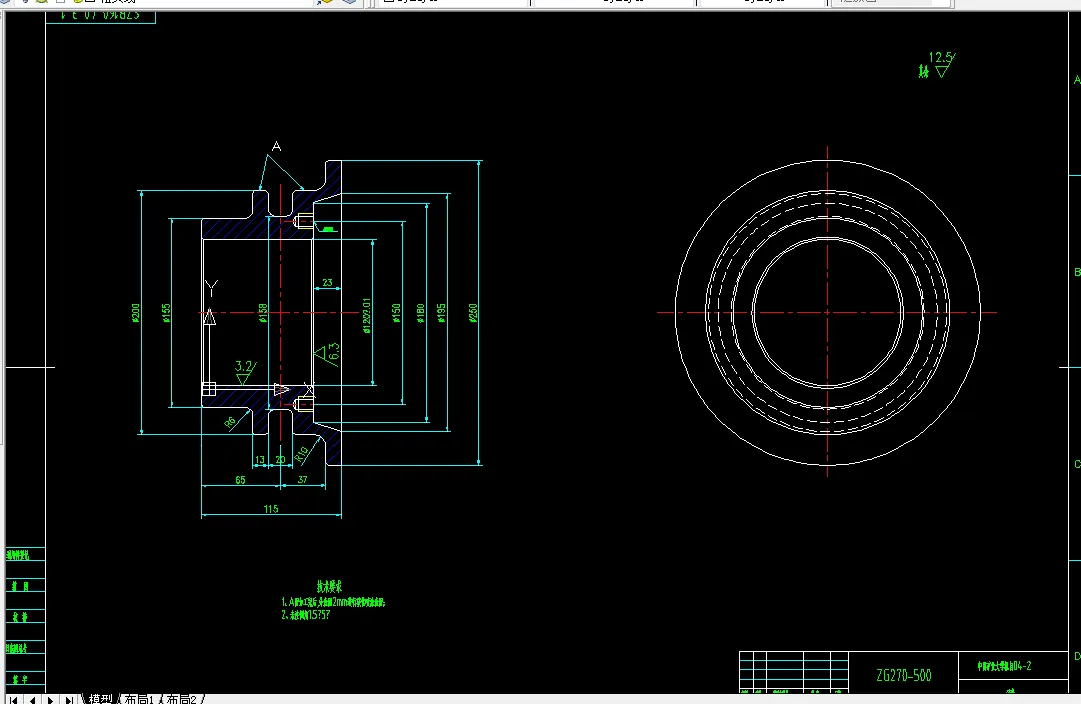Image resolution: width=1081 pixels, height=704 pixels.
Task: Select the 技术要求 notes heading
Action: 330,587
